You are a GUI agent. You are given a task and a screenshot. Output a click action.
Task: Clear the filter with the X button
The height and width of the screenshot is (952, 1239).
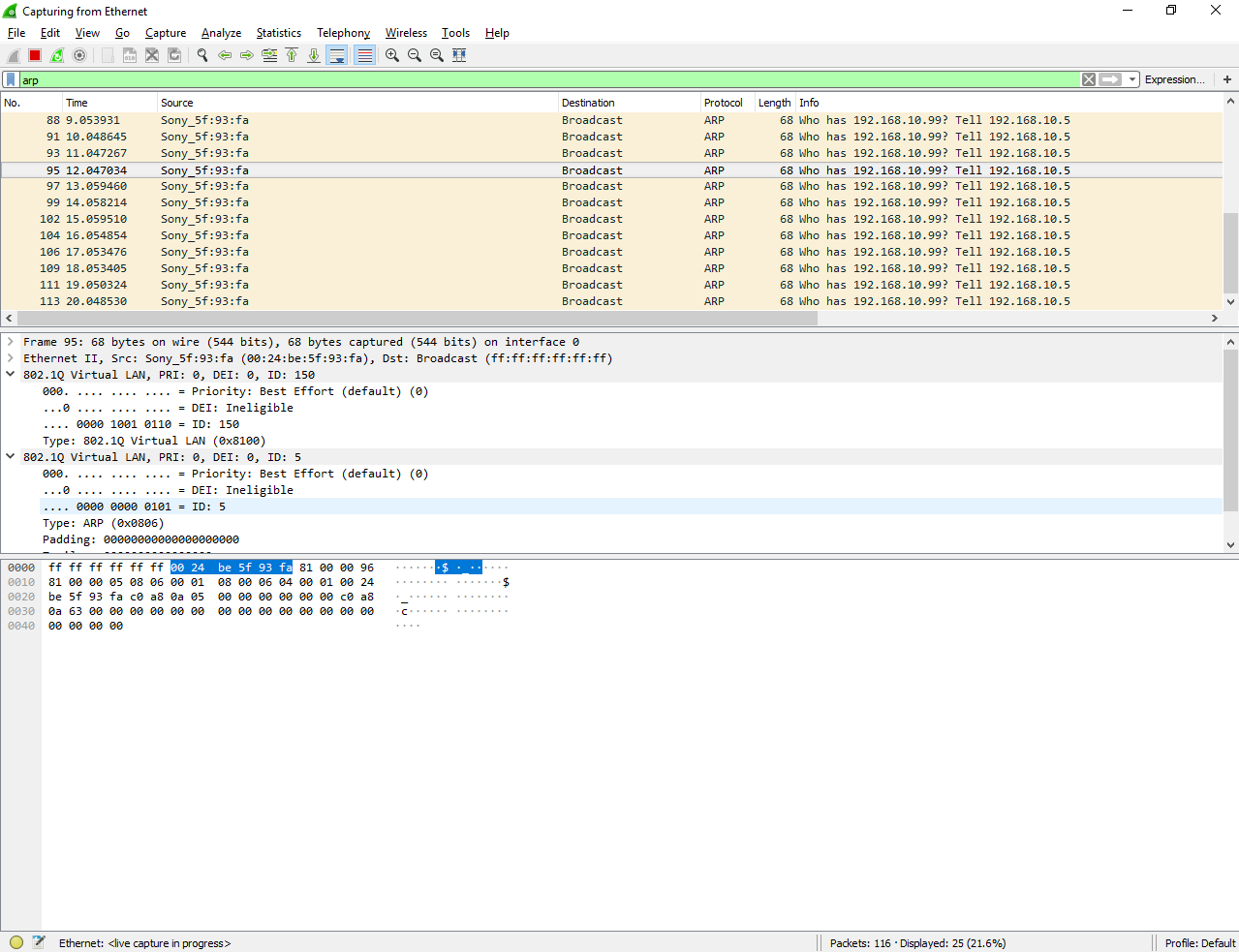point(1088,79)
